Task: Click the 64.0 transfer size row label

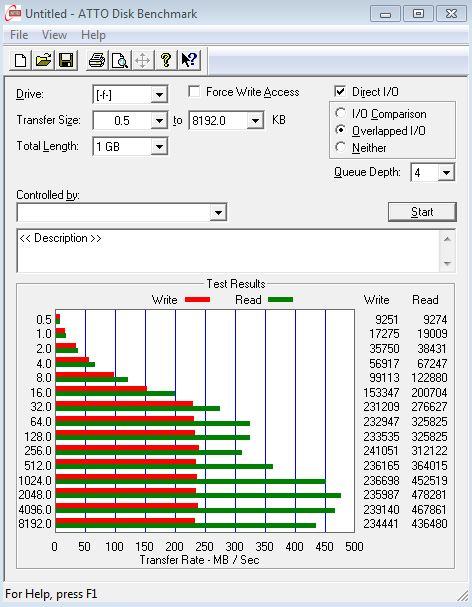Action: pos(41,422)
